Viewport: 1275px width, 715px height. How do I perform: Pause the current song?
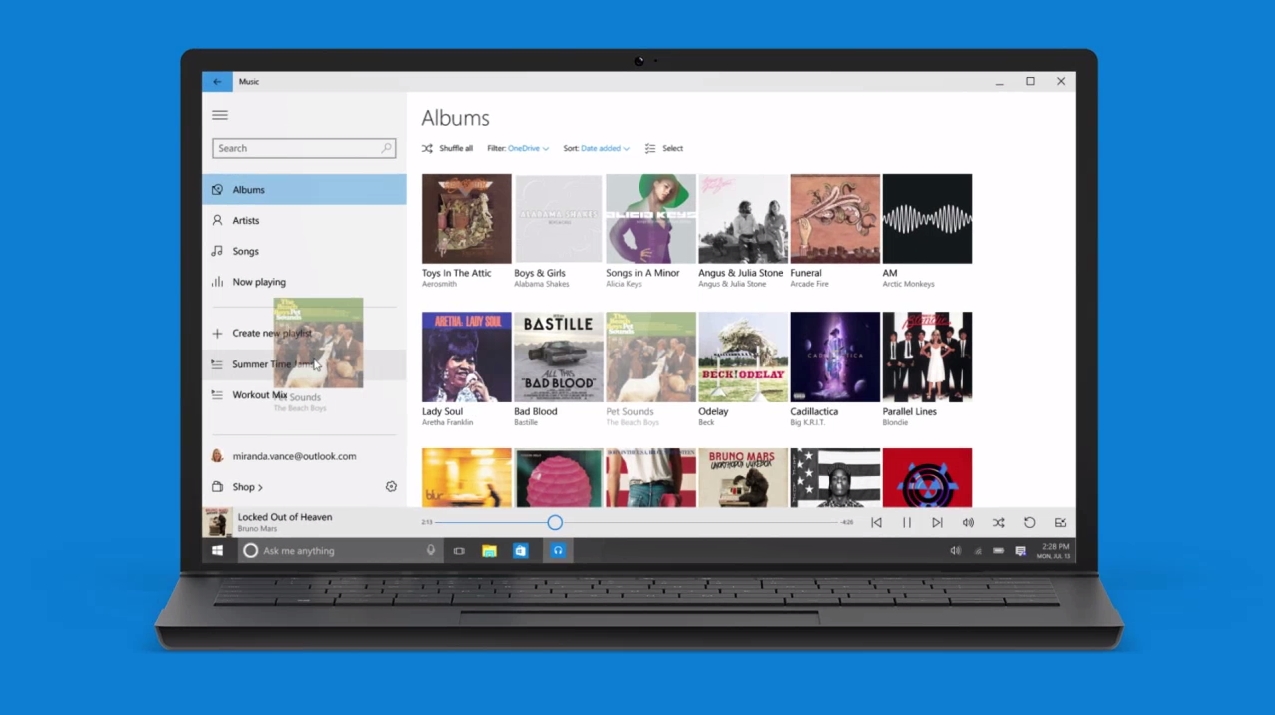(907, 522)
